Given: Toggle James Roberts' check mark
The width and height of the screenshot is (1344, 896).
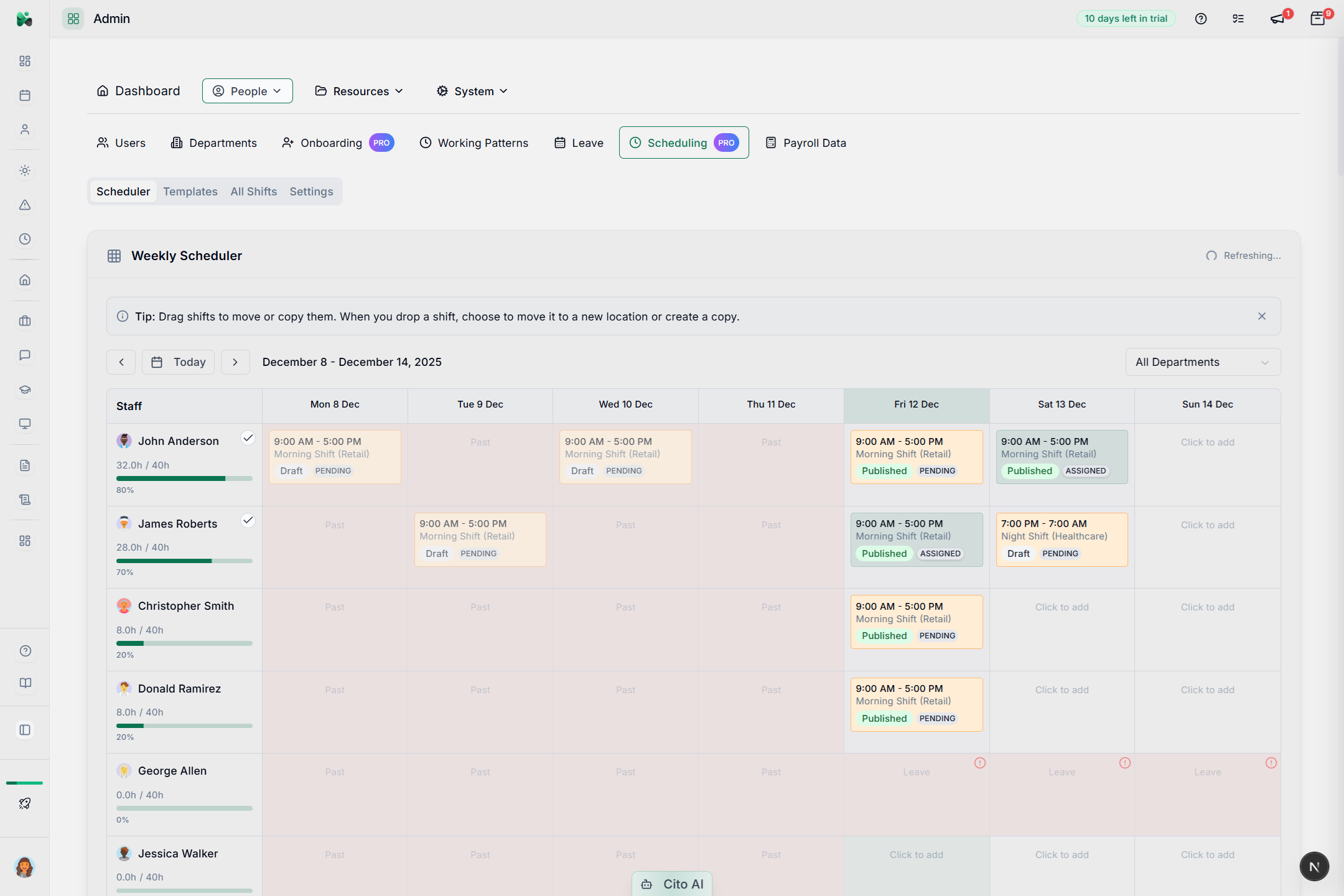Looking at the screenshot, I should coord(248,521).
